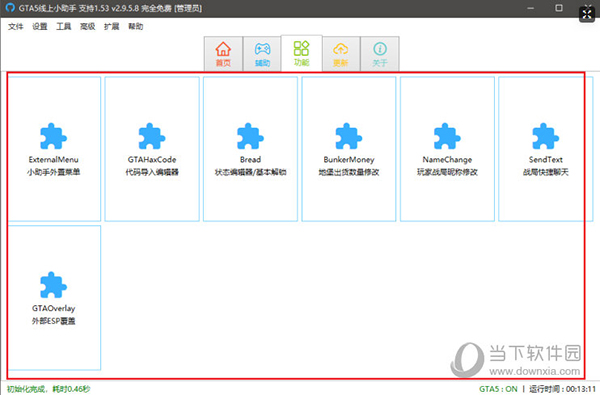
Task: Open the 关于 about info tab
Action: pyautogui.click(x=380, y=54)
